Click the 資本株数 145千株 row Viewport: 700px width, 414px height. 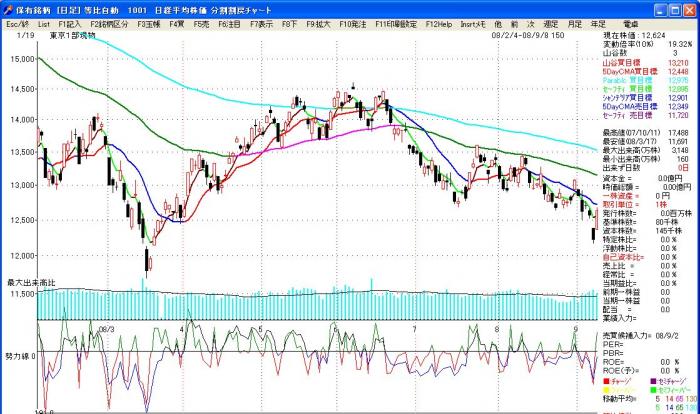pyautogui.click(x=642, y=231)
